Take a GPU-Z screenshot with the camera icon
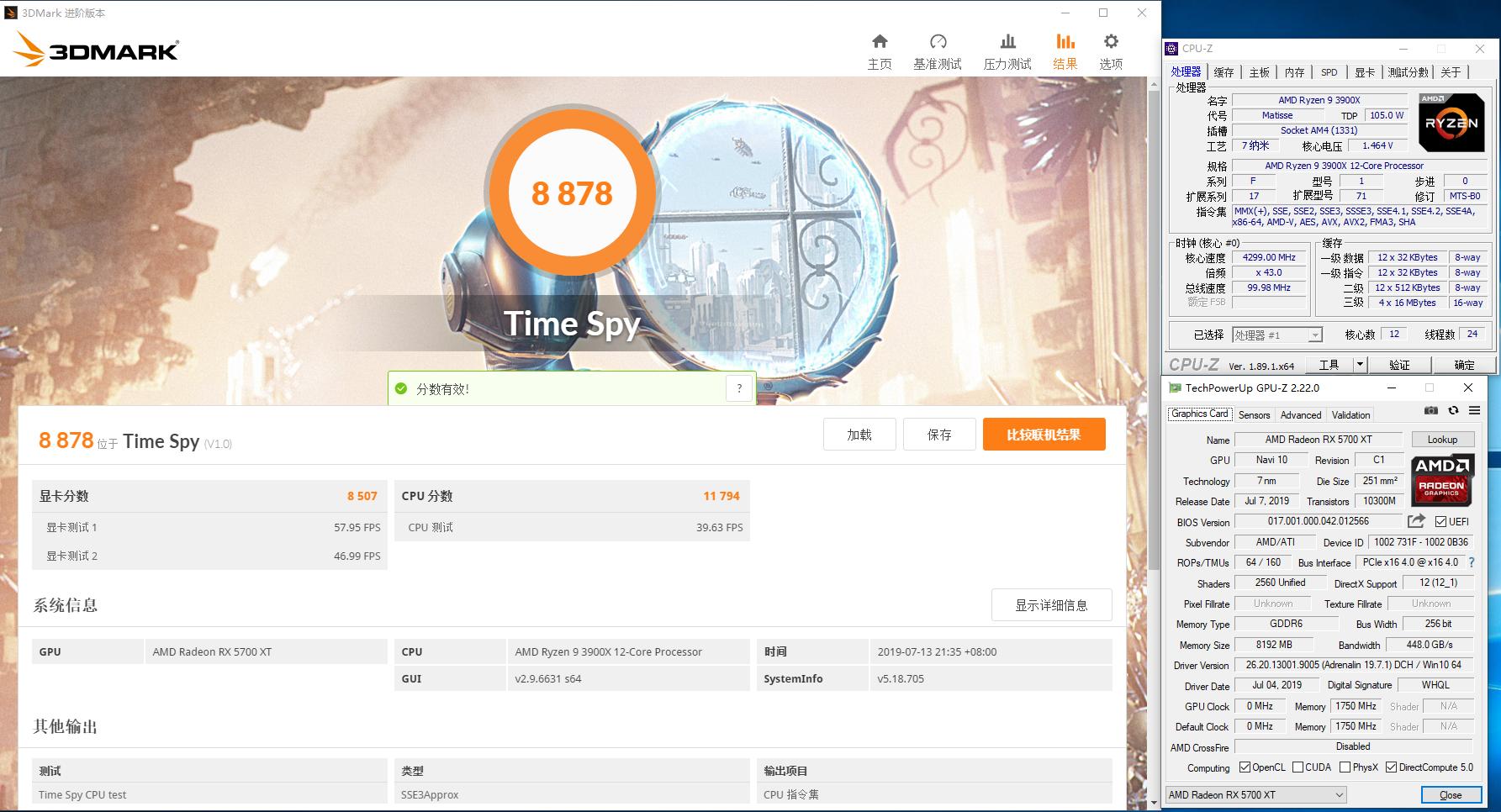This screenshot has height=812, width=1501. pyautogui.click(x=1432, y=411)
